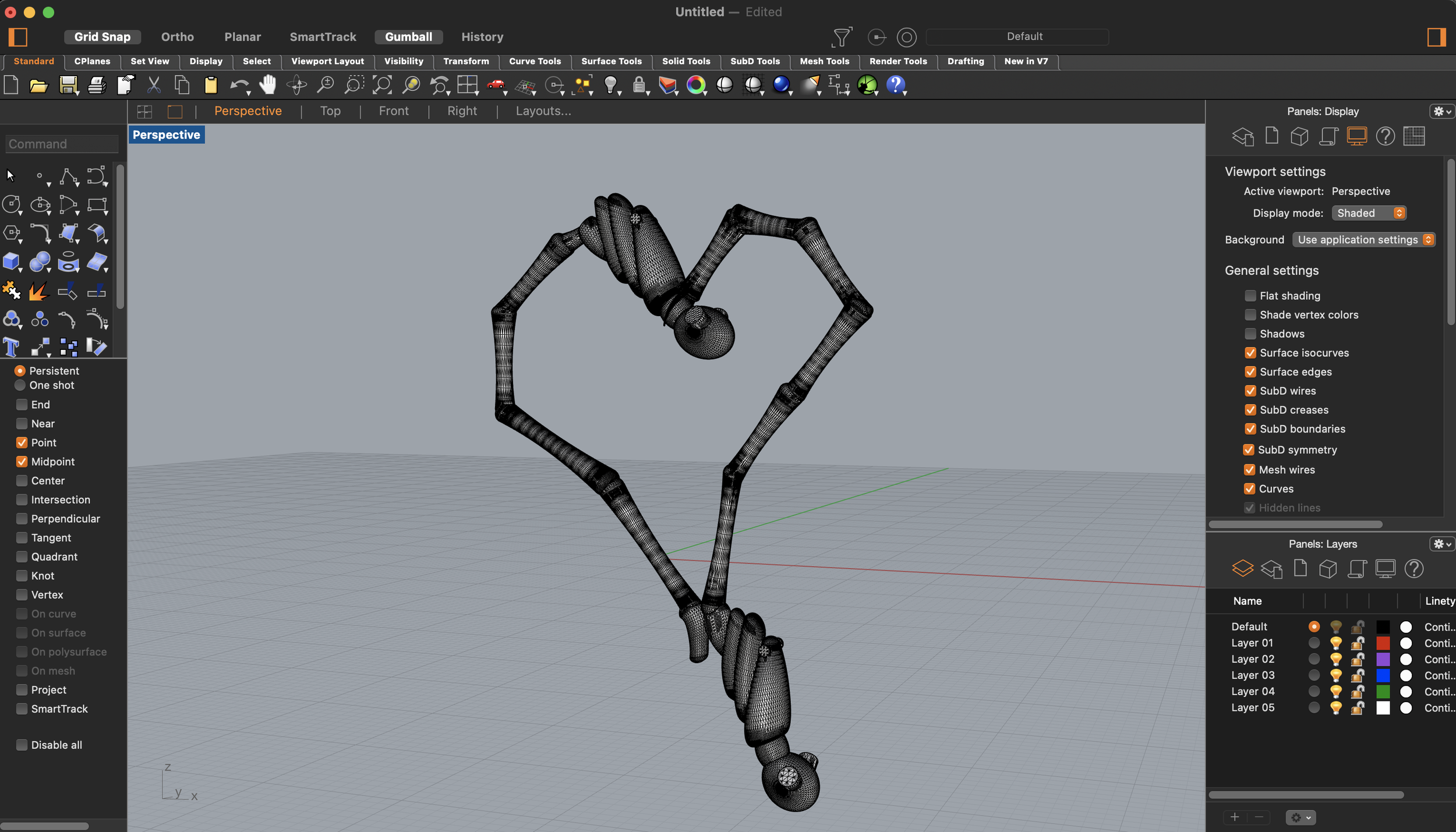
Task: Switch to four-view grid icon beside Perspective tab
Action: coord(144,111)
